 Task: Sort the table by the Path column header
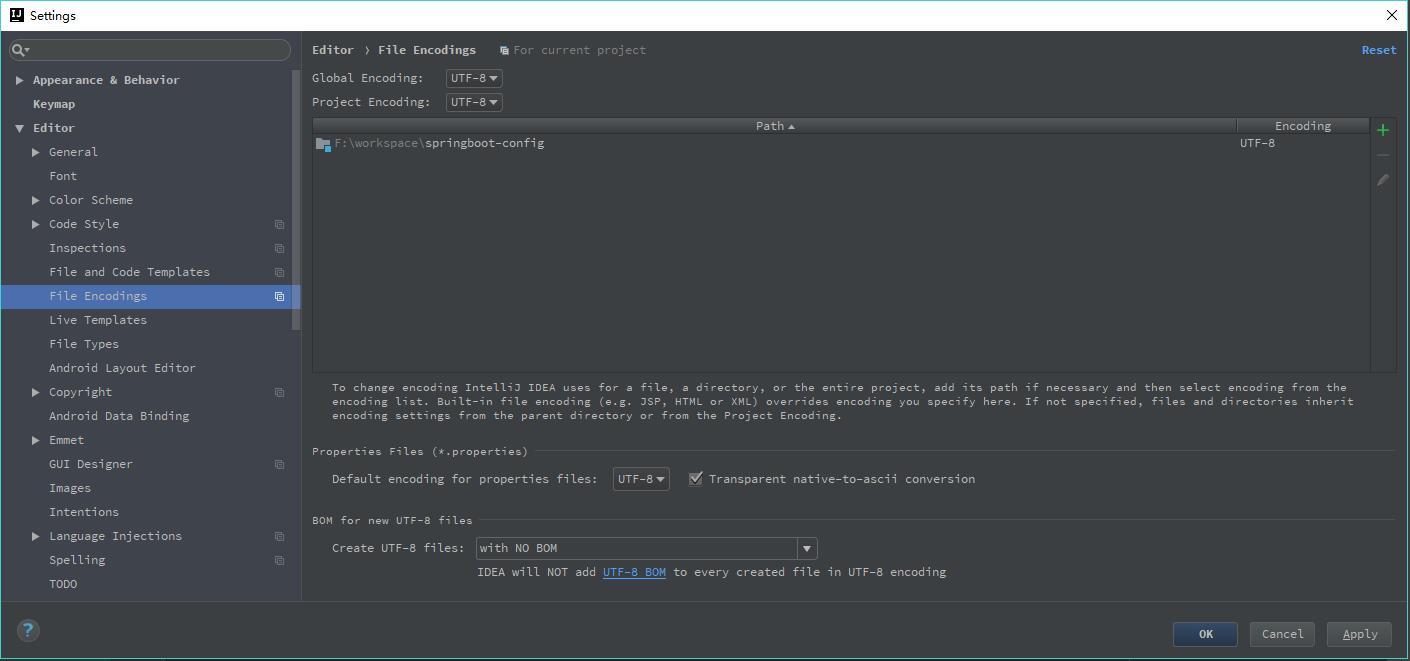coord(775,126)
